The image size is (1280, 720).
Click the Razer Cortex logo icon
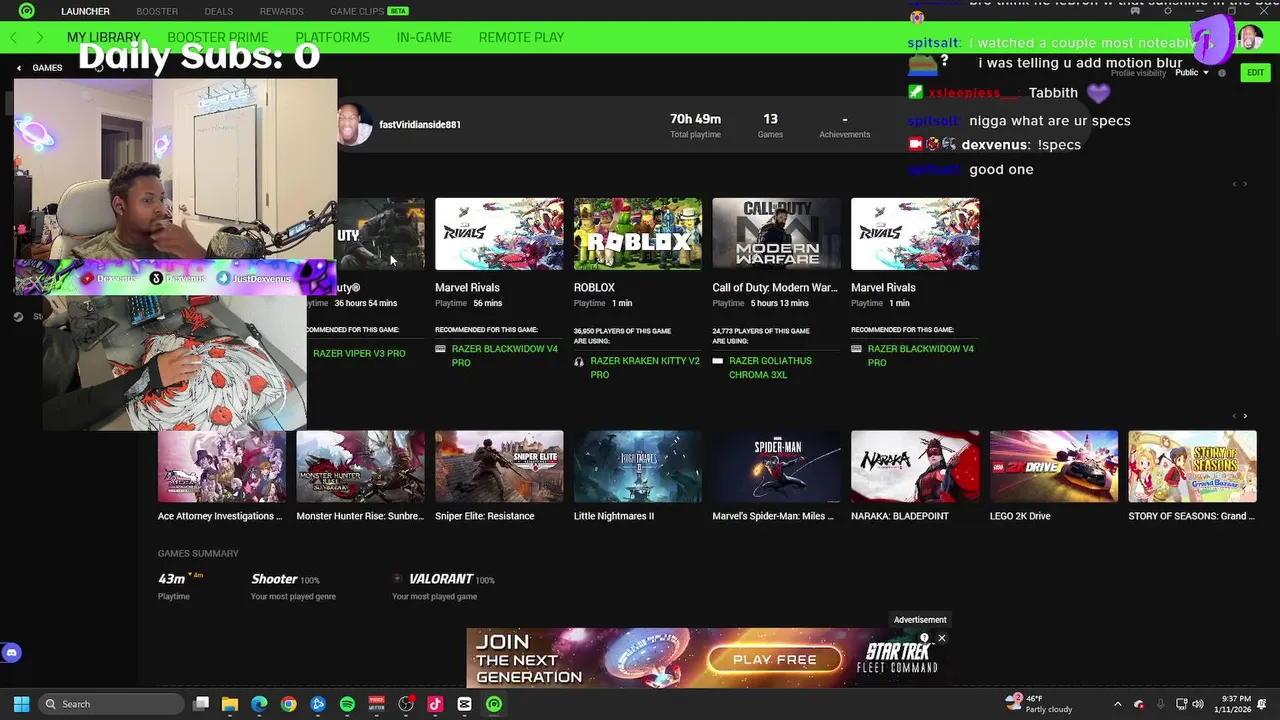[27, 11]
